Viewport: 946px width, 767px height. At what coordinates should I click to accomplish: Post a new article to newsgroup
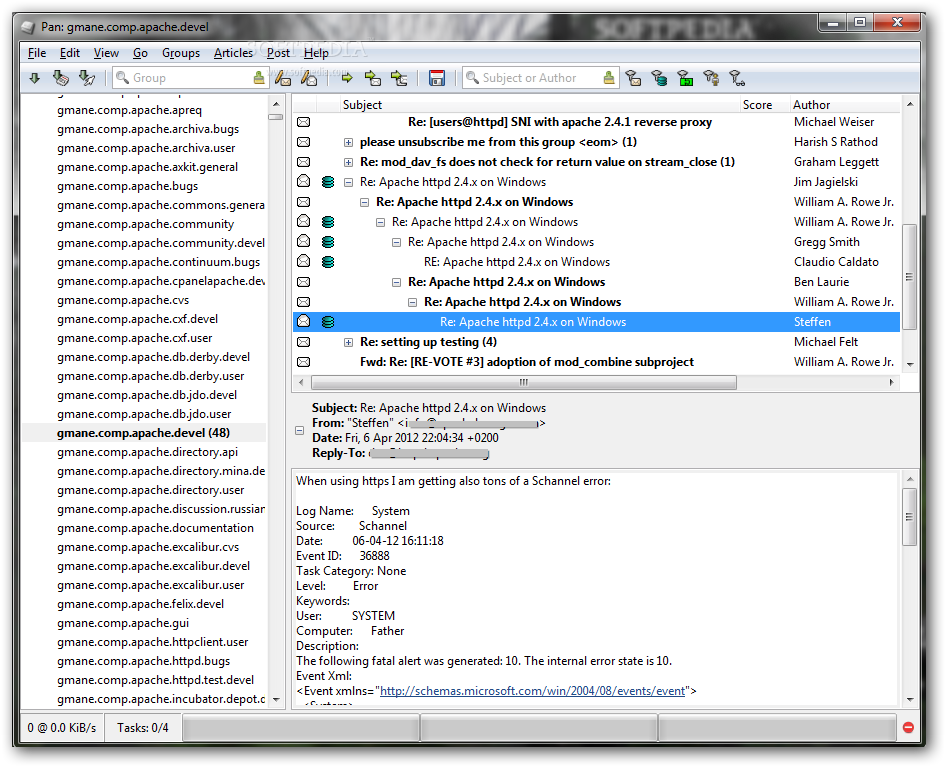coord(282,78)
